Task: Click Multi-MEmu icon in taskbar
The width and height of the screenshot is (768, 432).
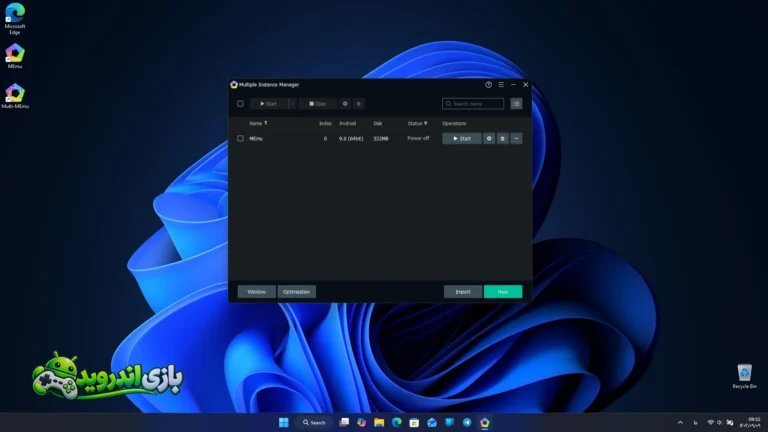Action: (x=485, y=422)
